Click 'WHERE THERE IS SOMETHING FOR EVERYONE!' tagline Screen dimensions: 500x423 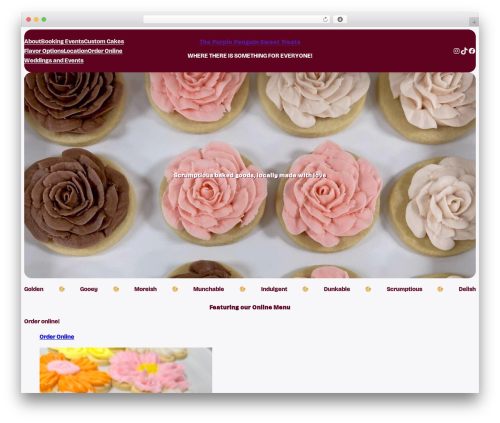250,56
